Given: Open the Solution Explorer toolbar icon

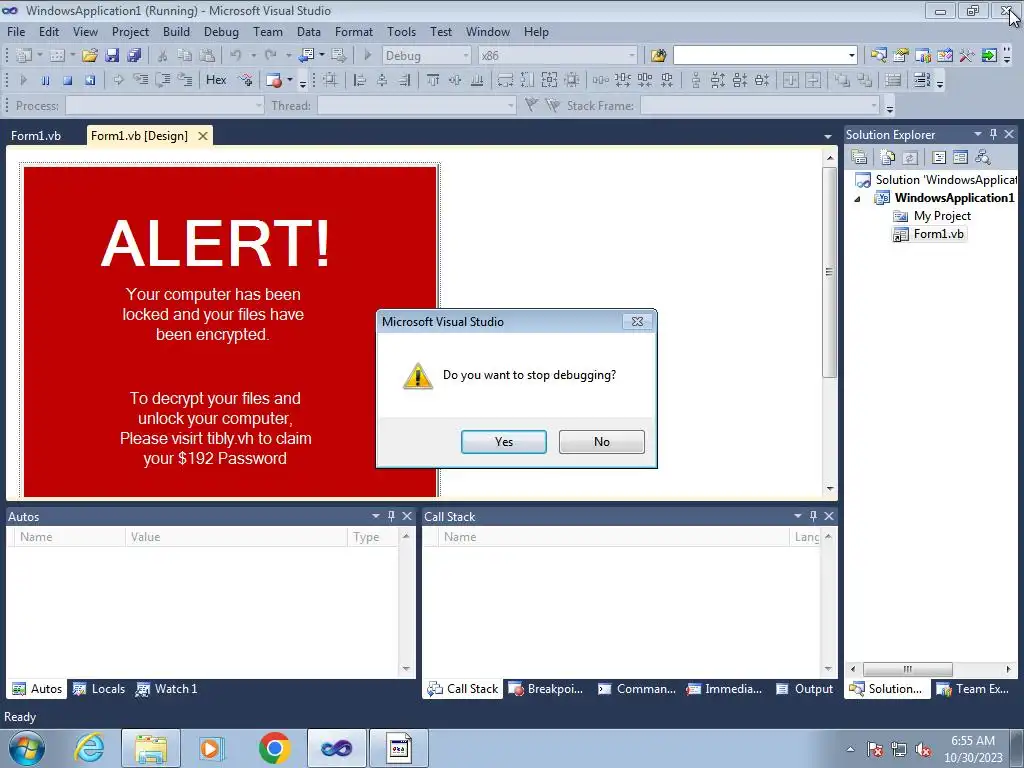Looking at the screenshot, I should 878,56.
